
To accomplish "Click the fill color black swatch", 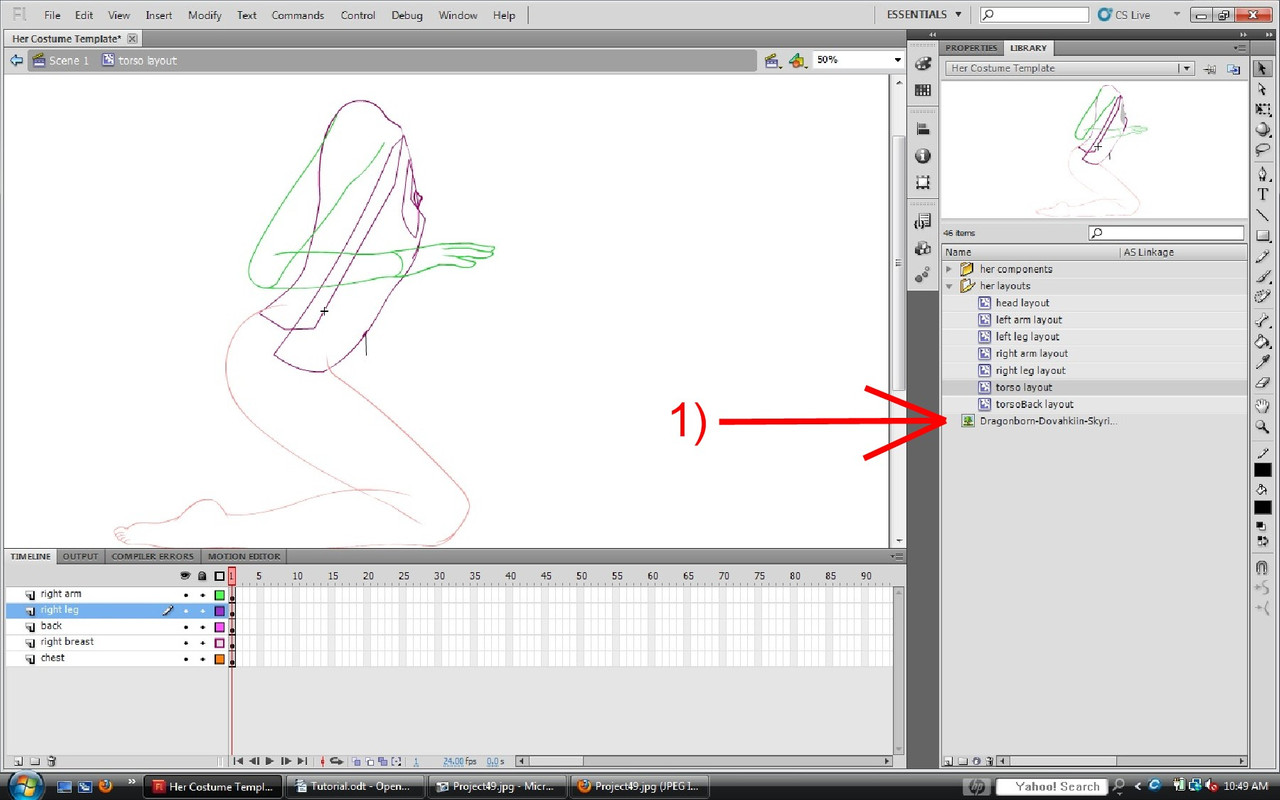I will click(x=1263, y=507).
